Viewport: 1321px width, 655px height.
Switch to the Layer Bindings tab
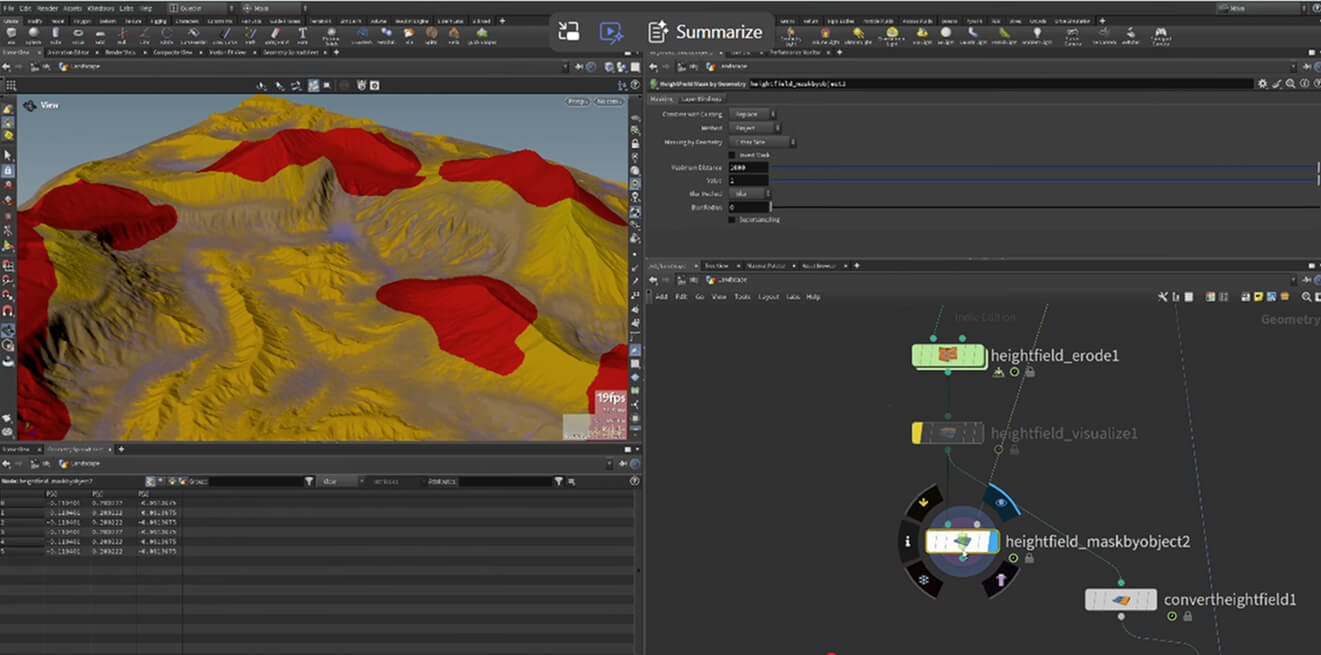701,99
